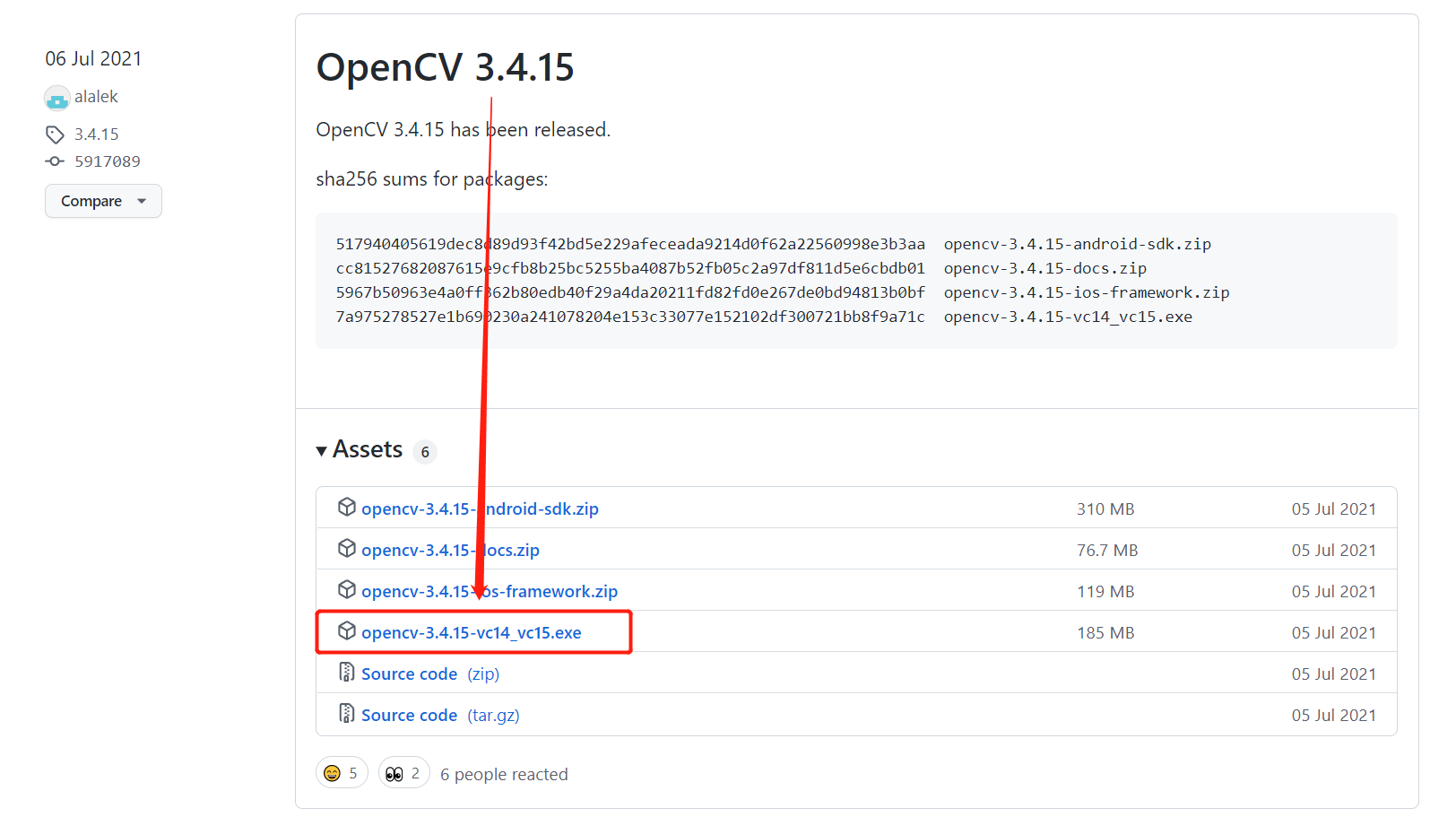This screenshot has height=817, width=1456.
Task: Click file-zip icon for Source code (tar.gz)
Action: [x=347, y=714]
